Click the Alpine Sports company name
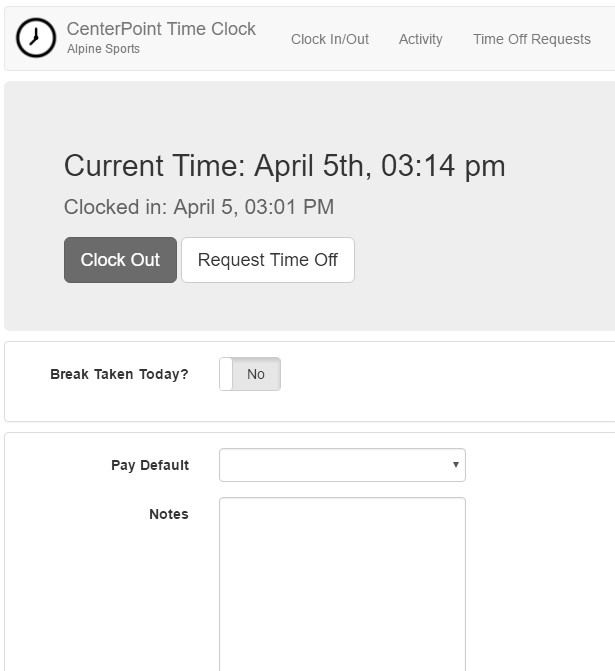 click(103, 49)
